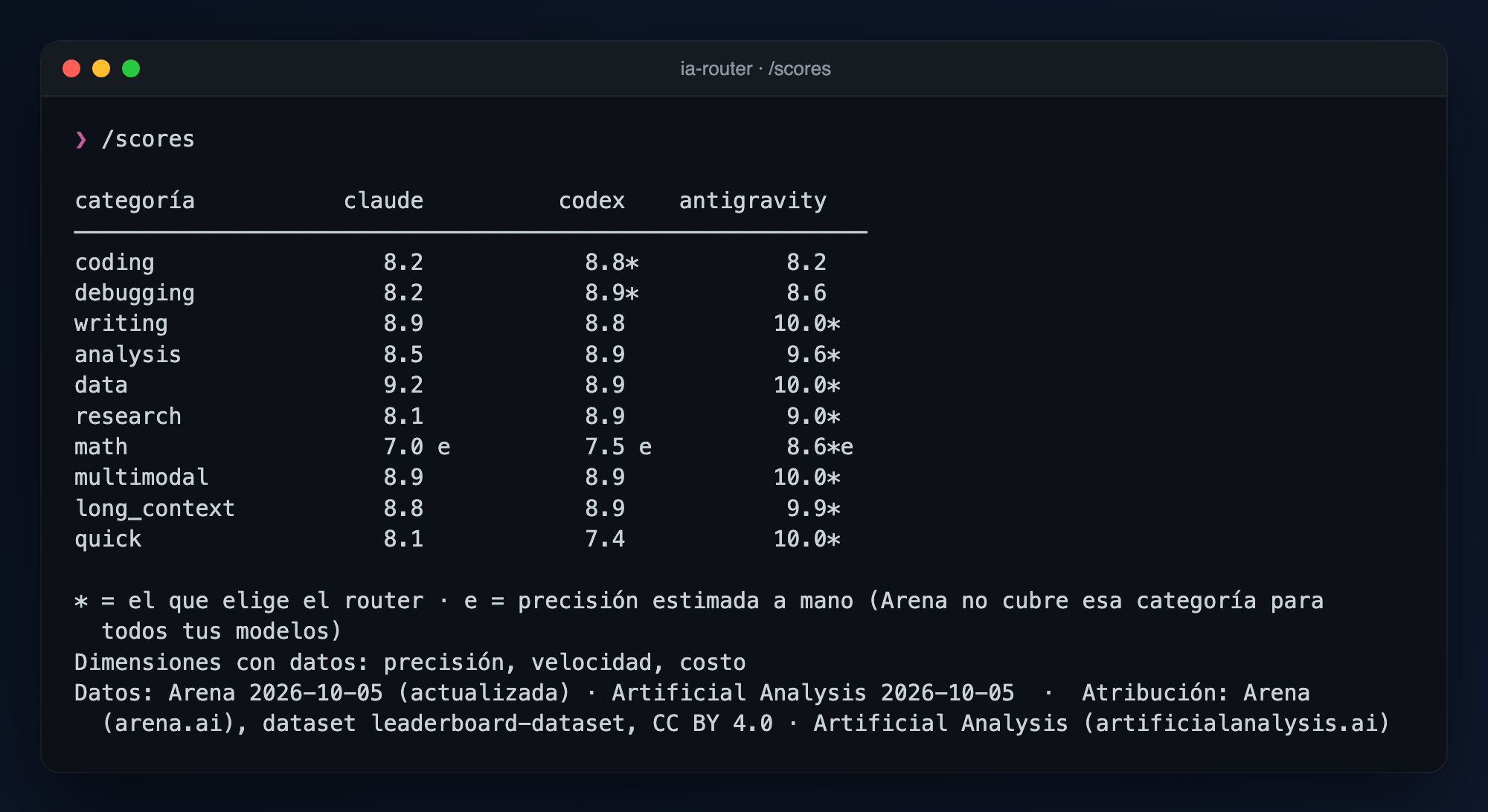Screen dimensions: 1488x812
Task: Click antigravity score '8.6' for debugging
Action: tap(806, 293)
